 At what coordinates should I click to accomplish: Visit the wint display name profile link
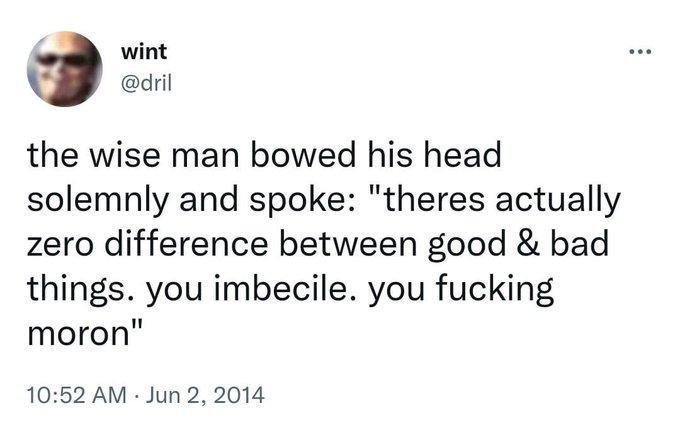tap(144, 52)
